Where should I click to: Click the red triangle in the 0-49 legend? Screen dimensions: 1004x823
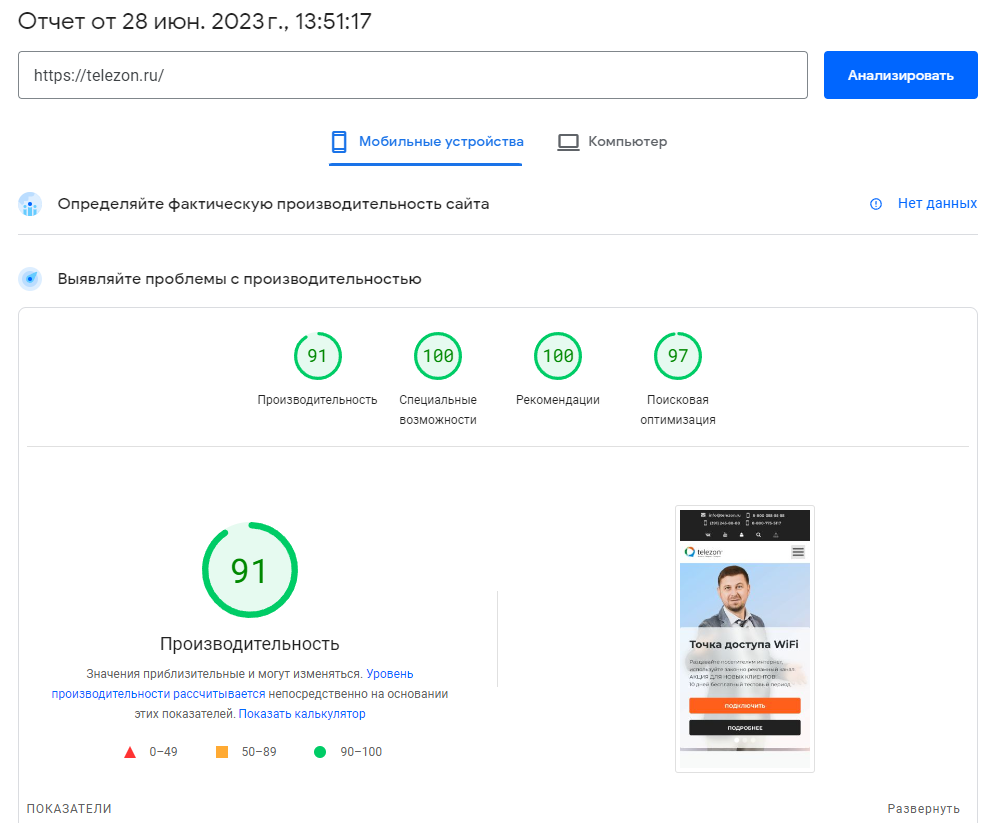point(131,751)
